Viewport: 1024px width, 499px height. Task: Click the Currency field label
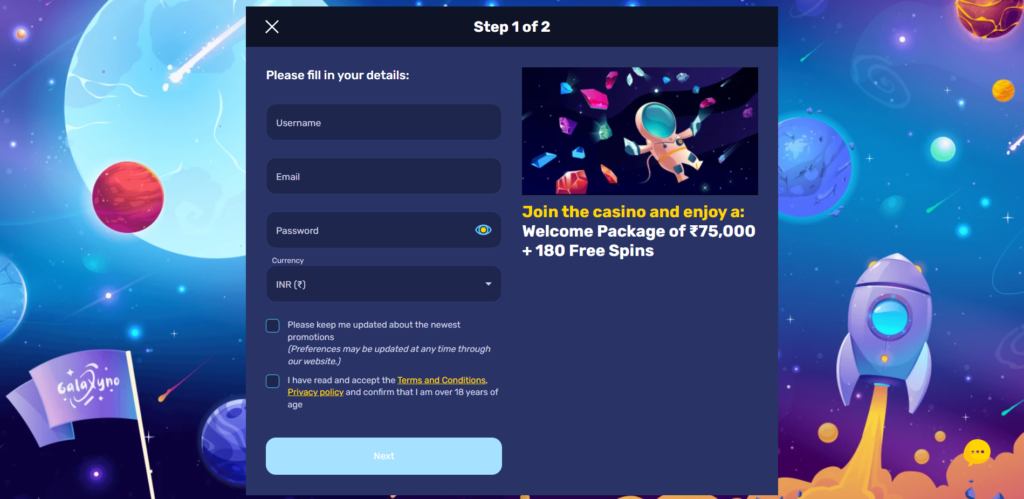point(288,261)
